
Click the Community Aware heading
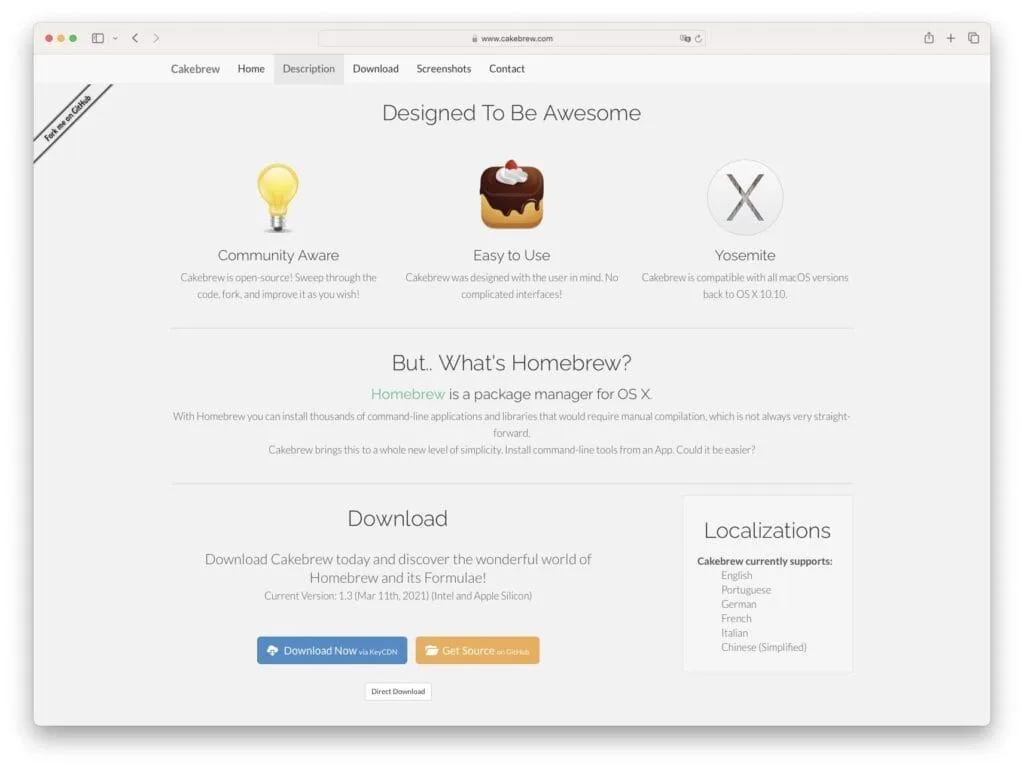(x=278, y=255)
